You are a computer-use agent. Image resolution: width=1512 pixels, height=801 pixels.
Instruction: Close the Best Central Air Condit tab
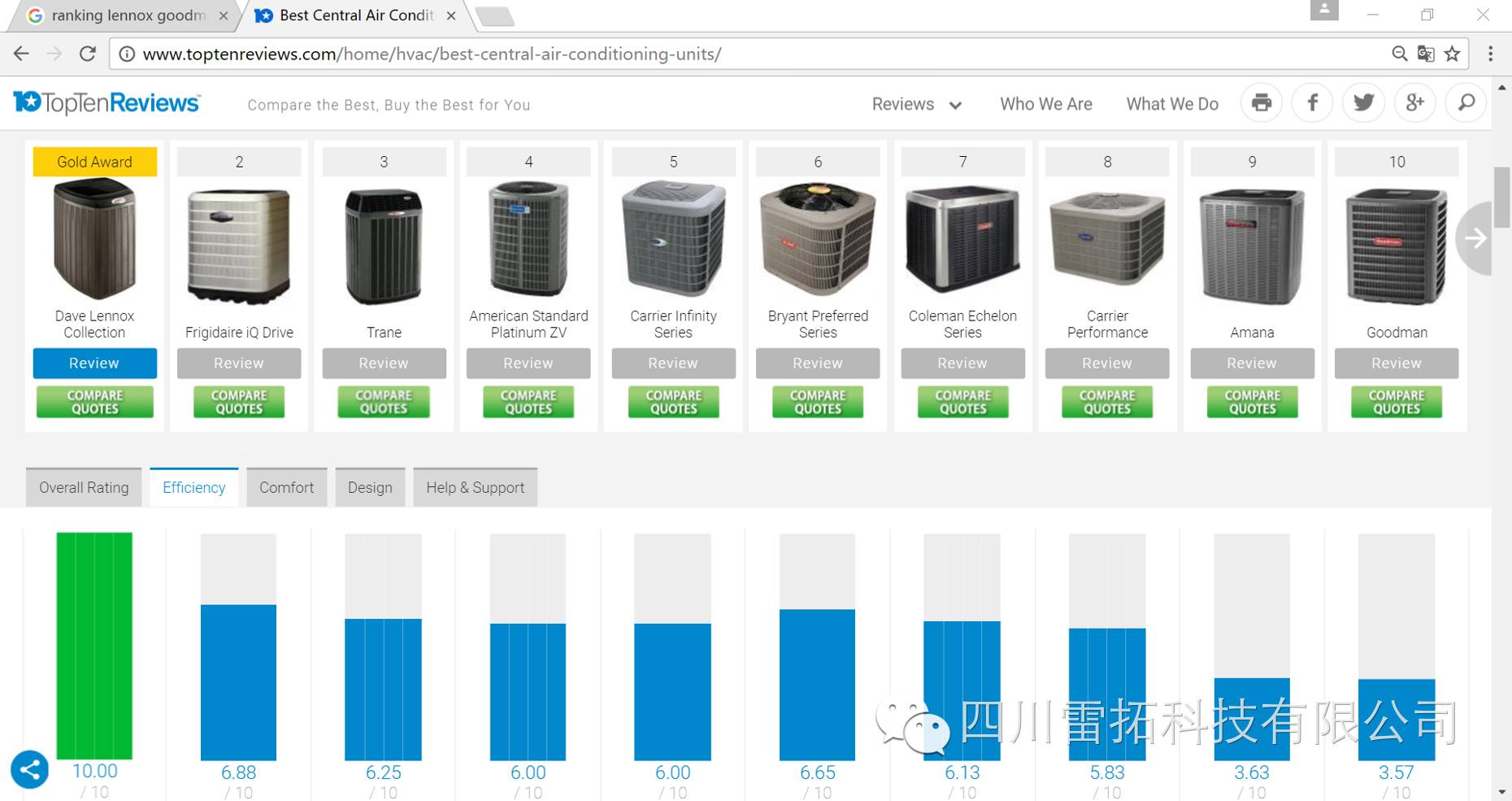click(451, 15)
